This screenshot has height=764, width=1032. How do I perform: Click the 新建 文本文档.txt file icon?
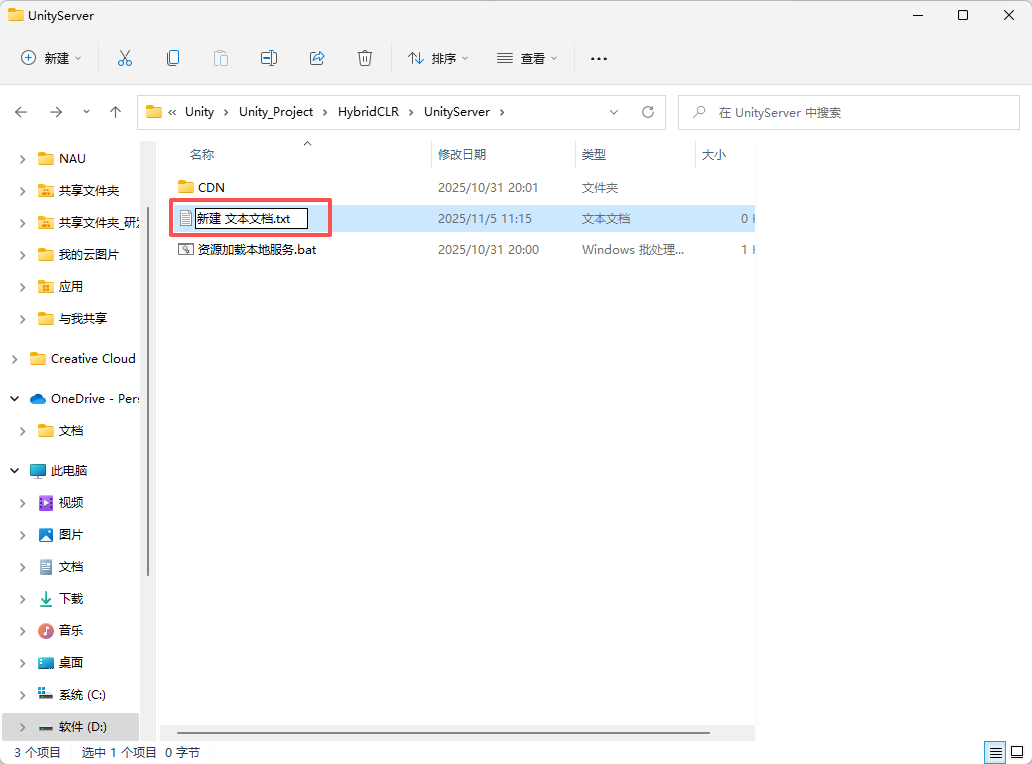186,218
